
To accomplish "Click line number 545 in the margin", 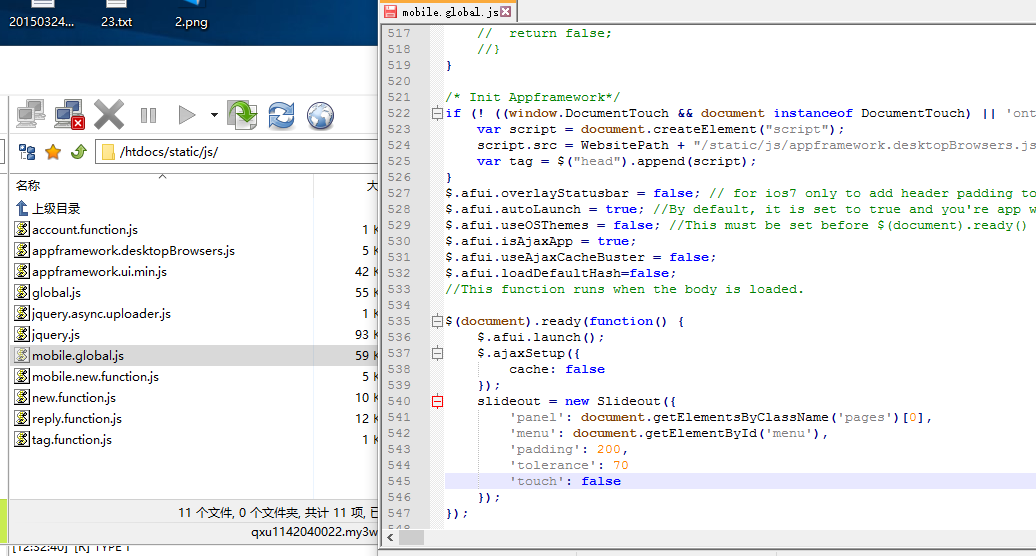I will (x=399, y=481).
